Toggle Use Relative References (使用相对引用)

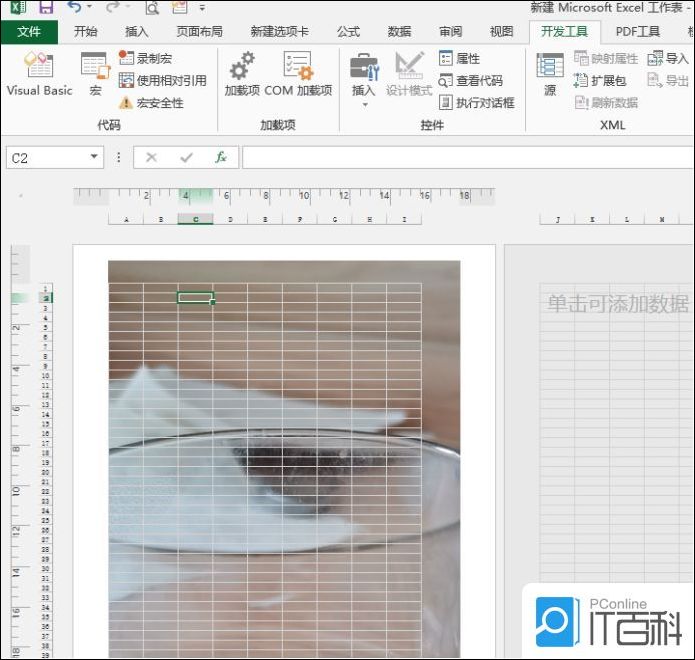(163, 80)
